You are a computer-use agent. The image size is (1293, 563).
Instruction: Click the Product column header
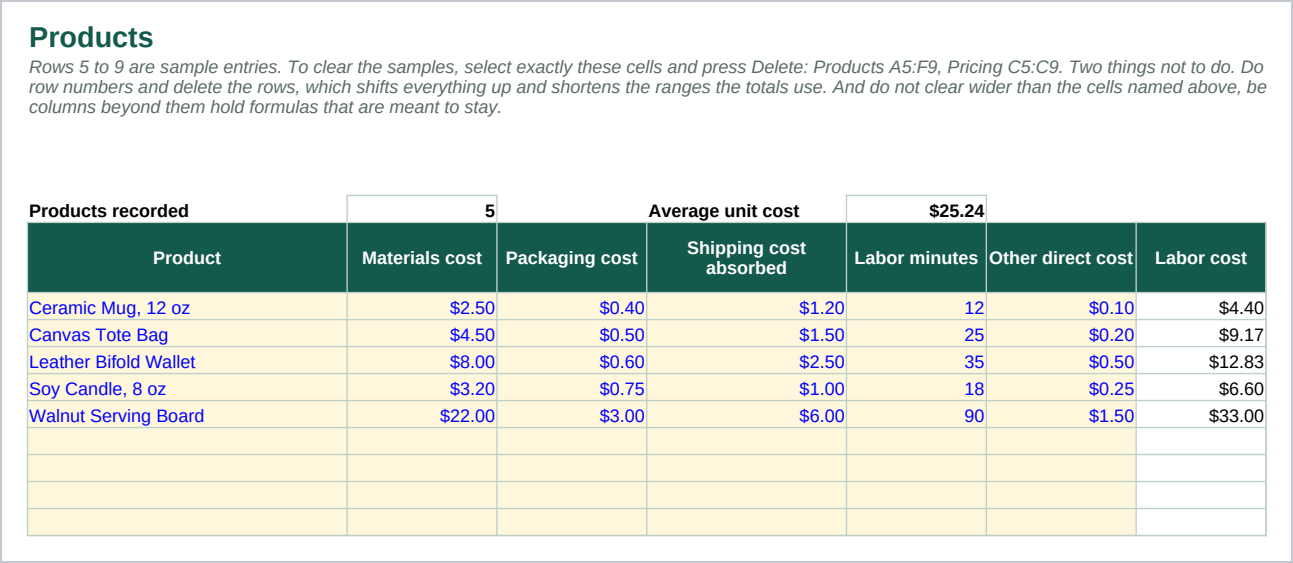pos(187,258)
